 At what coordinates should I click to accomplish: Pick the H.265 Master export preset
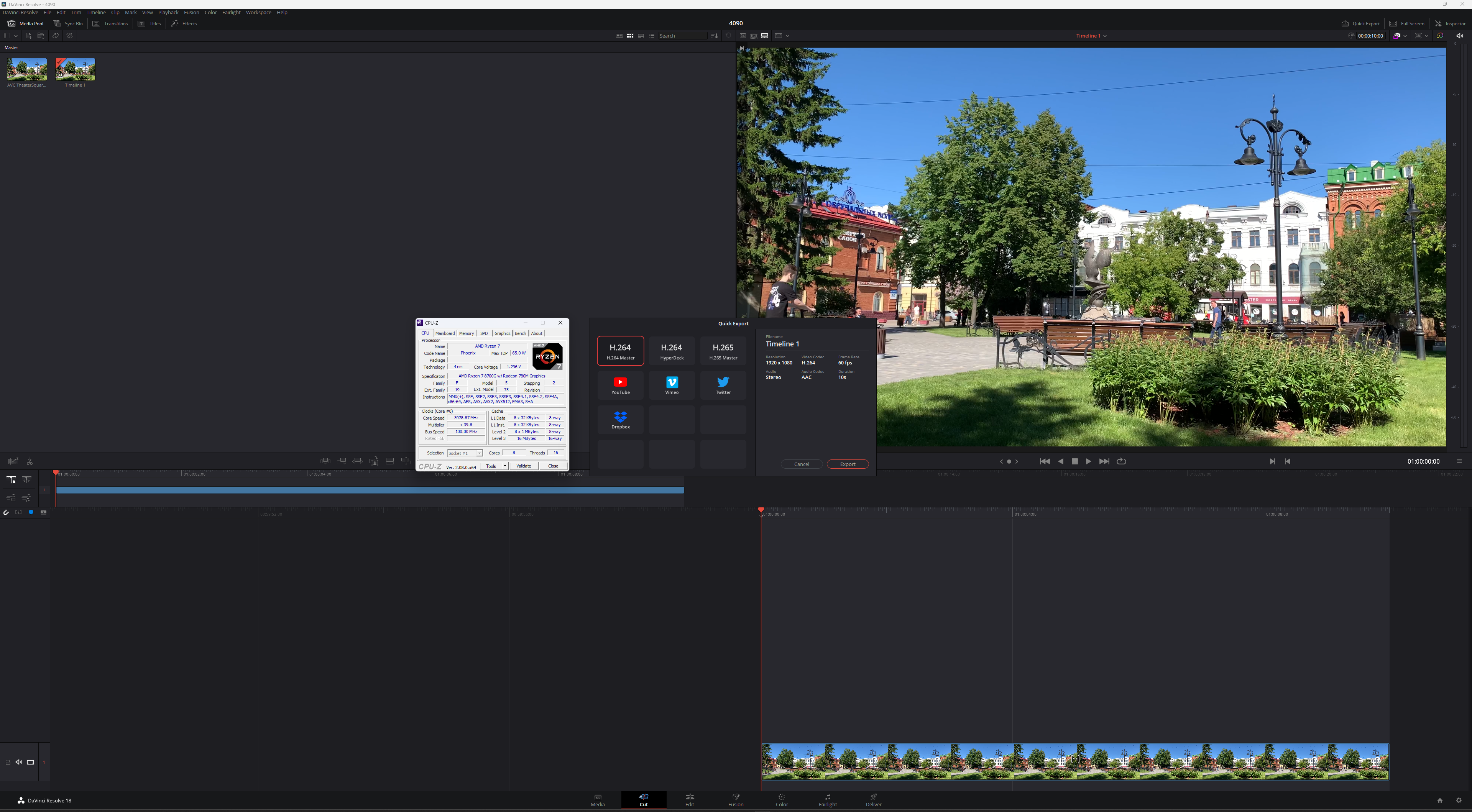tap(723, 351)
